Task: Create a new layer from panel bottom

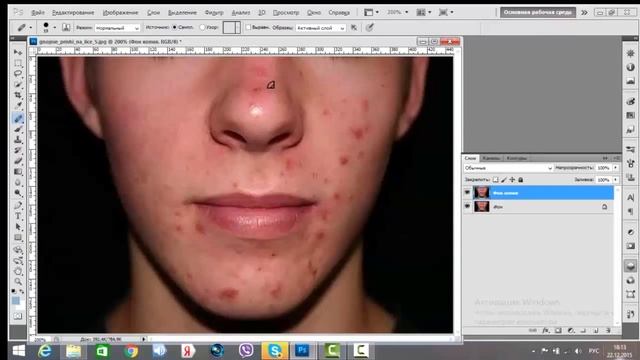Action: tap(596, 331)
